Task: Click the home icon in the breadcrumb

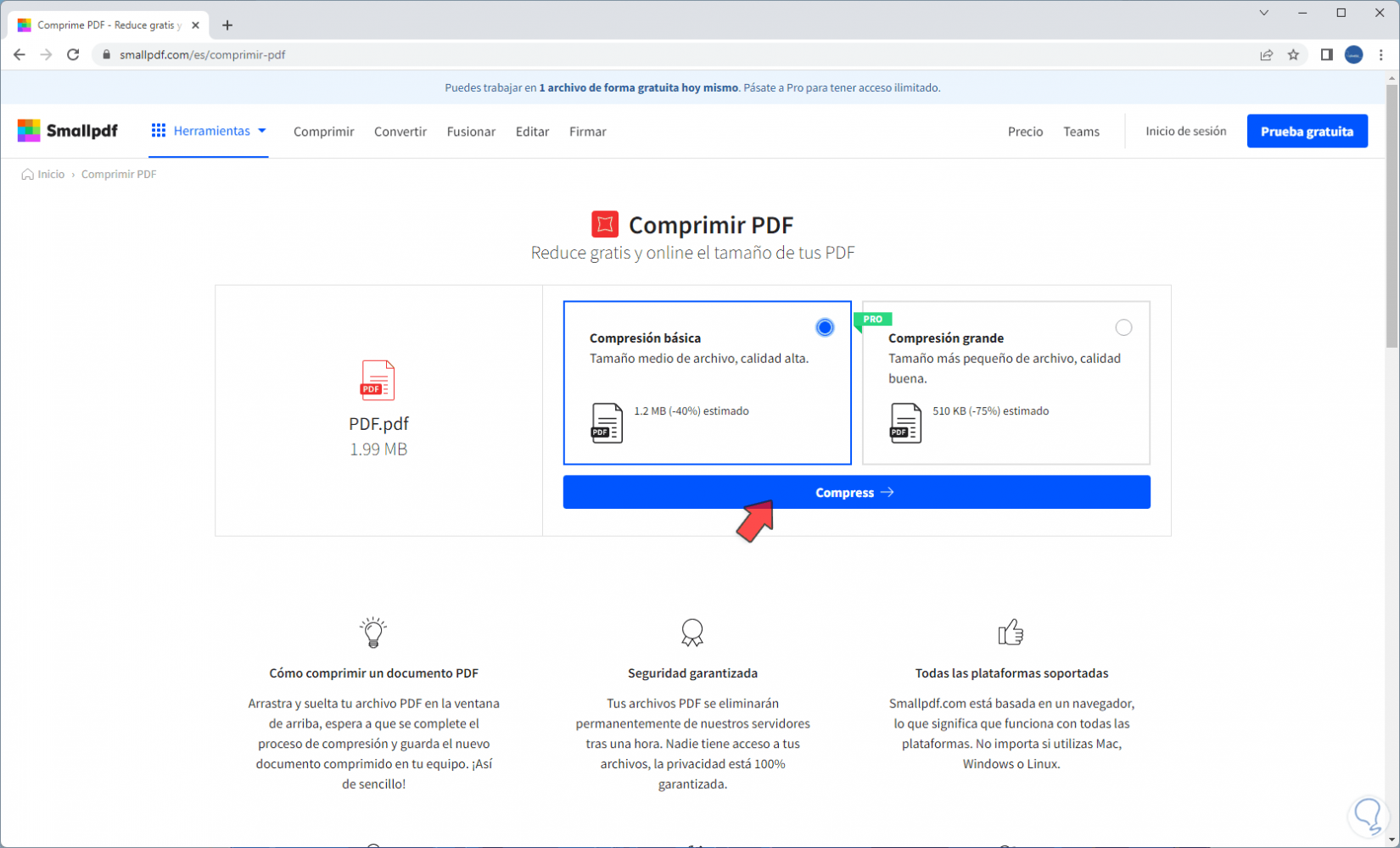Action: tap(27, 175)
